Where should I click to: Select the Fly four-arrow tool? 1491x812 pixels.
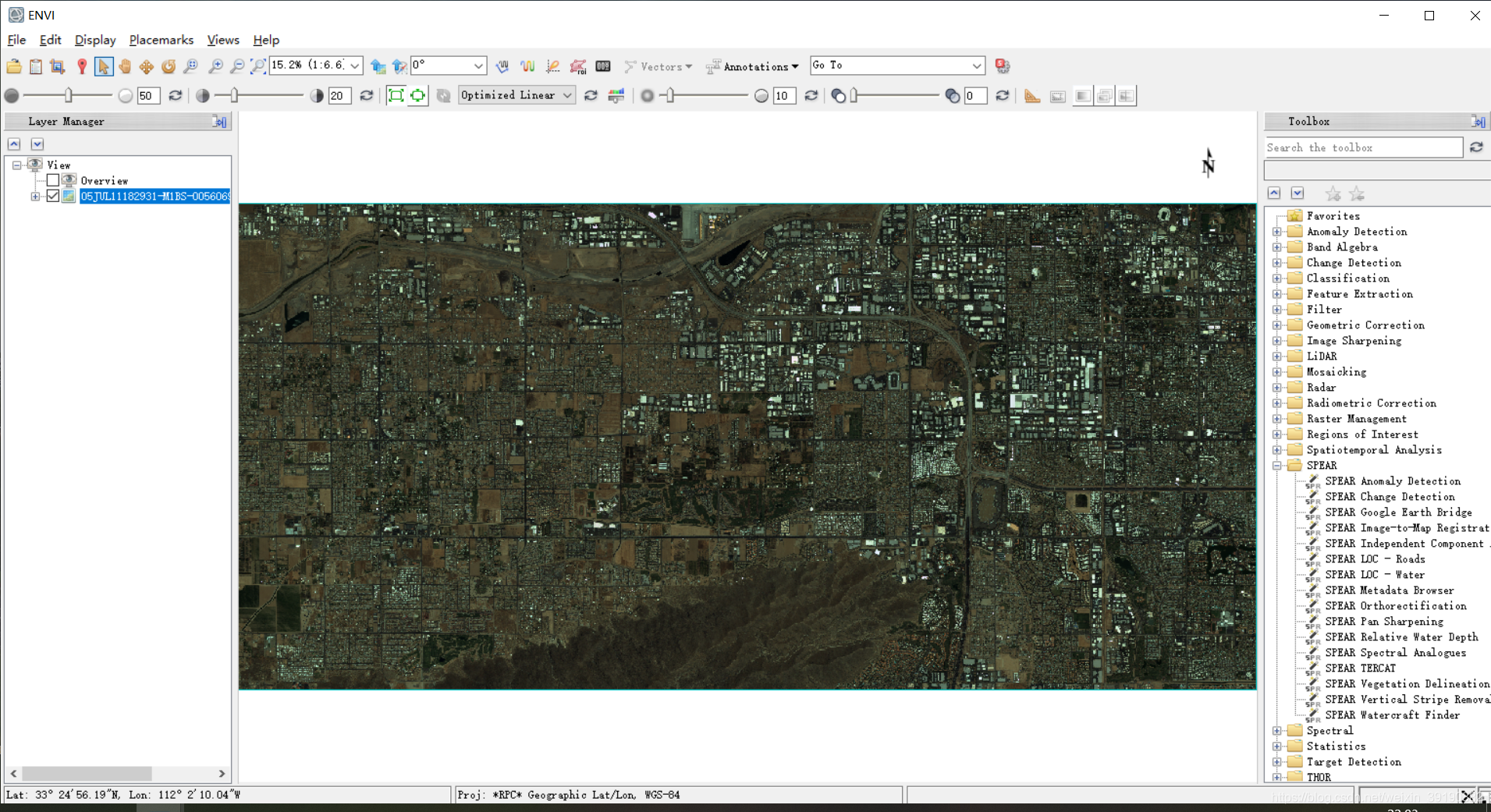coord(147,66)
